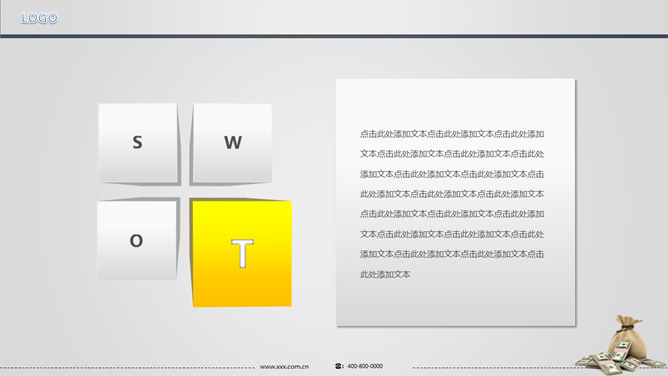The image size is (668, 376).
Task: Select the O tile in SWOT grid
Action: point(137,240)
